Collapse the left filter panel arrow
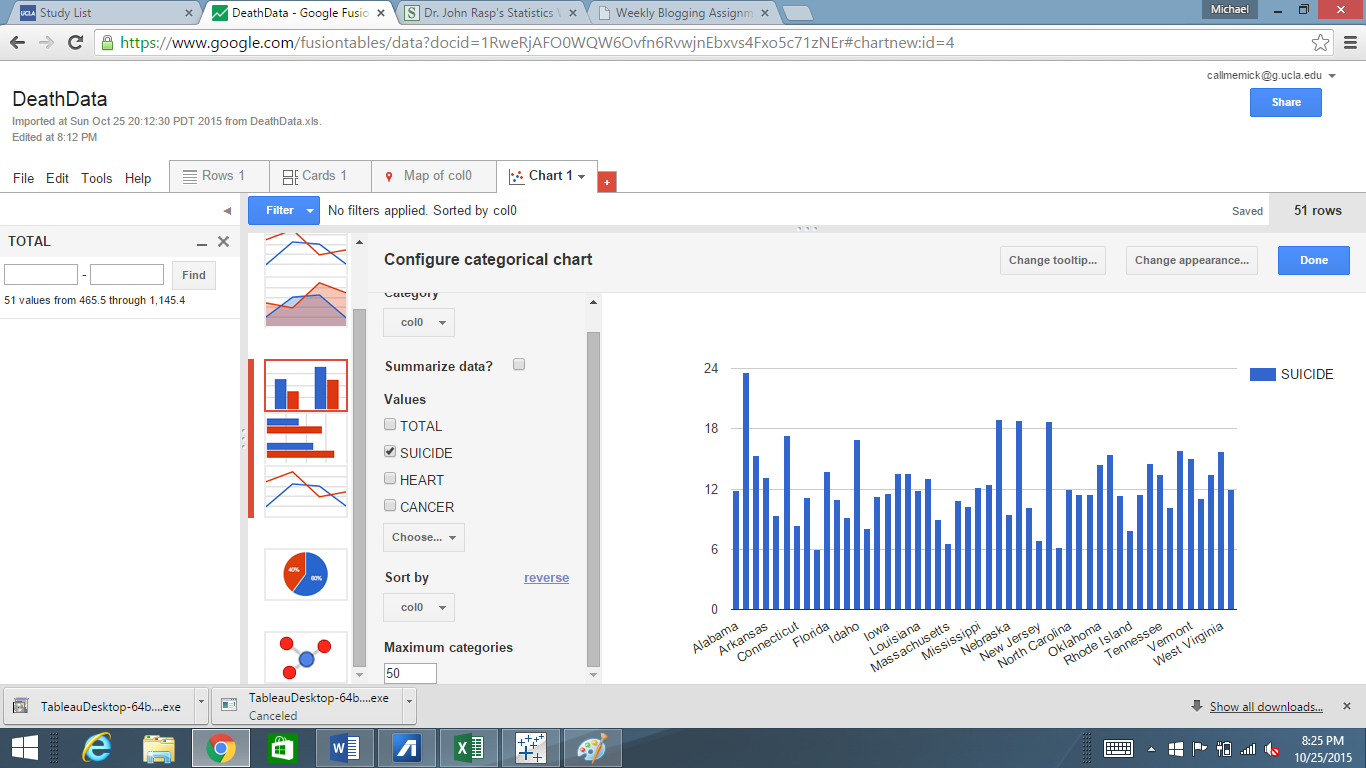 click(227, 211)
